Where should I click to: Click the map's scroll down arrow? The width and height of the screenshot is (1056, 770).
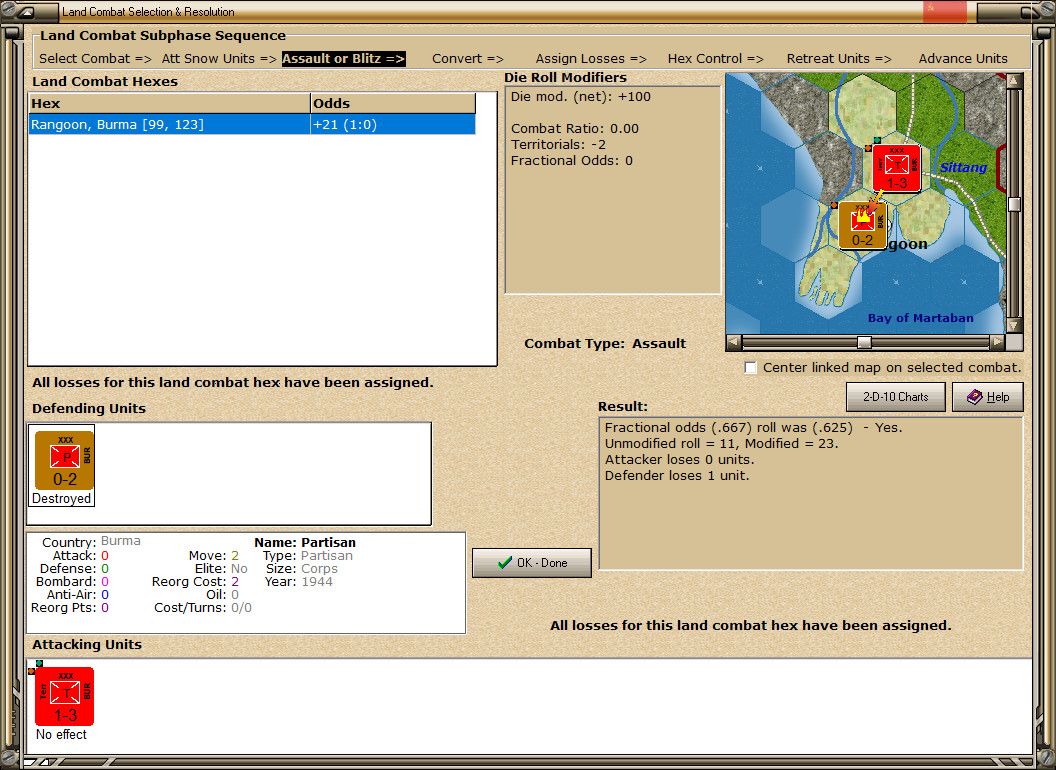1014,325
